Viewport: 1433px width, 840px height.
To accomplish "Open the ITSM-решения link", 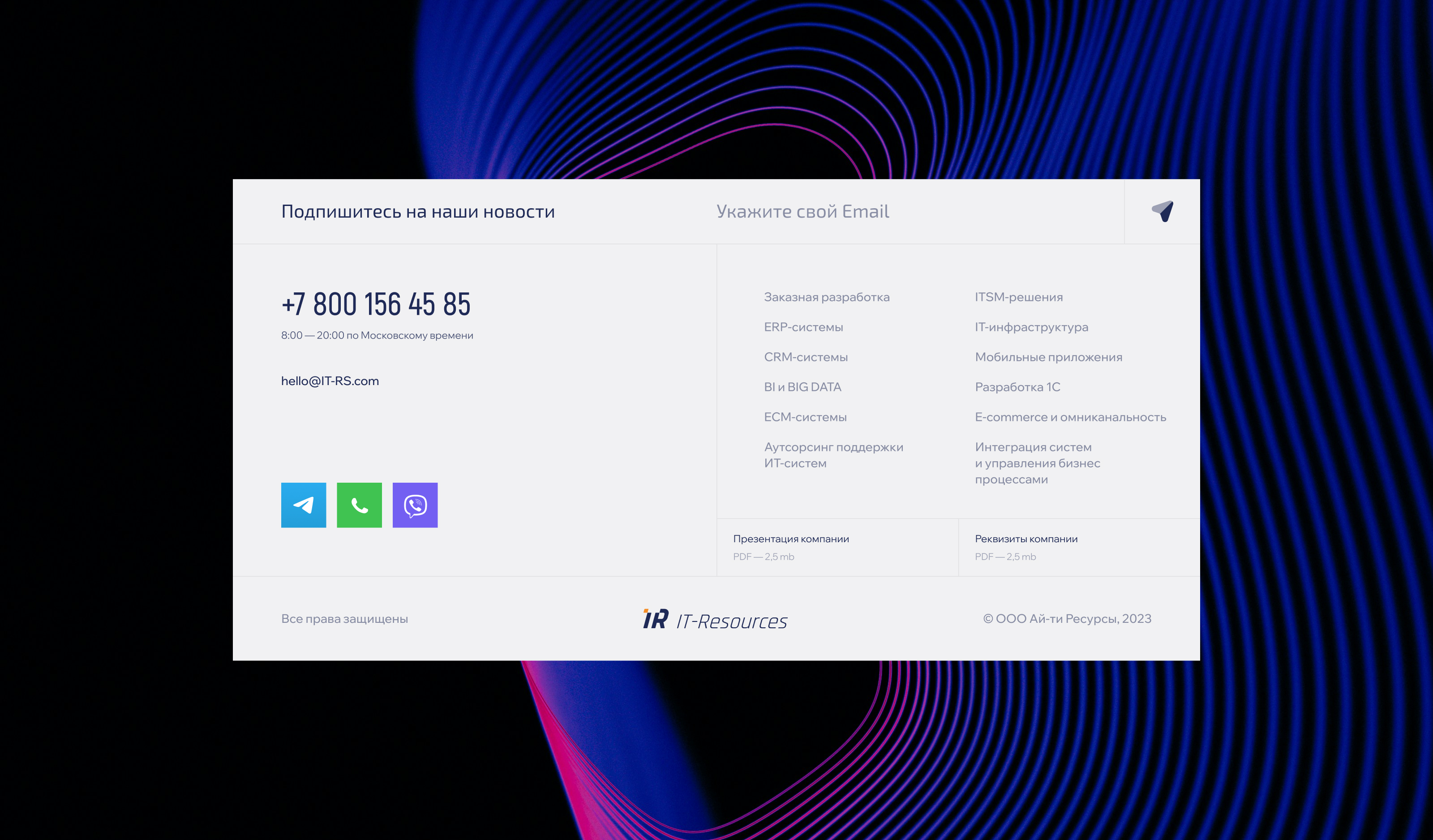I will point(1018,297).
